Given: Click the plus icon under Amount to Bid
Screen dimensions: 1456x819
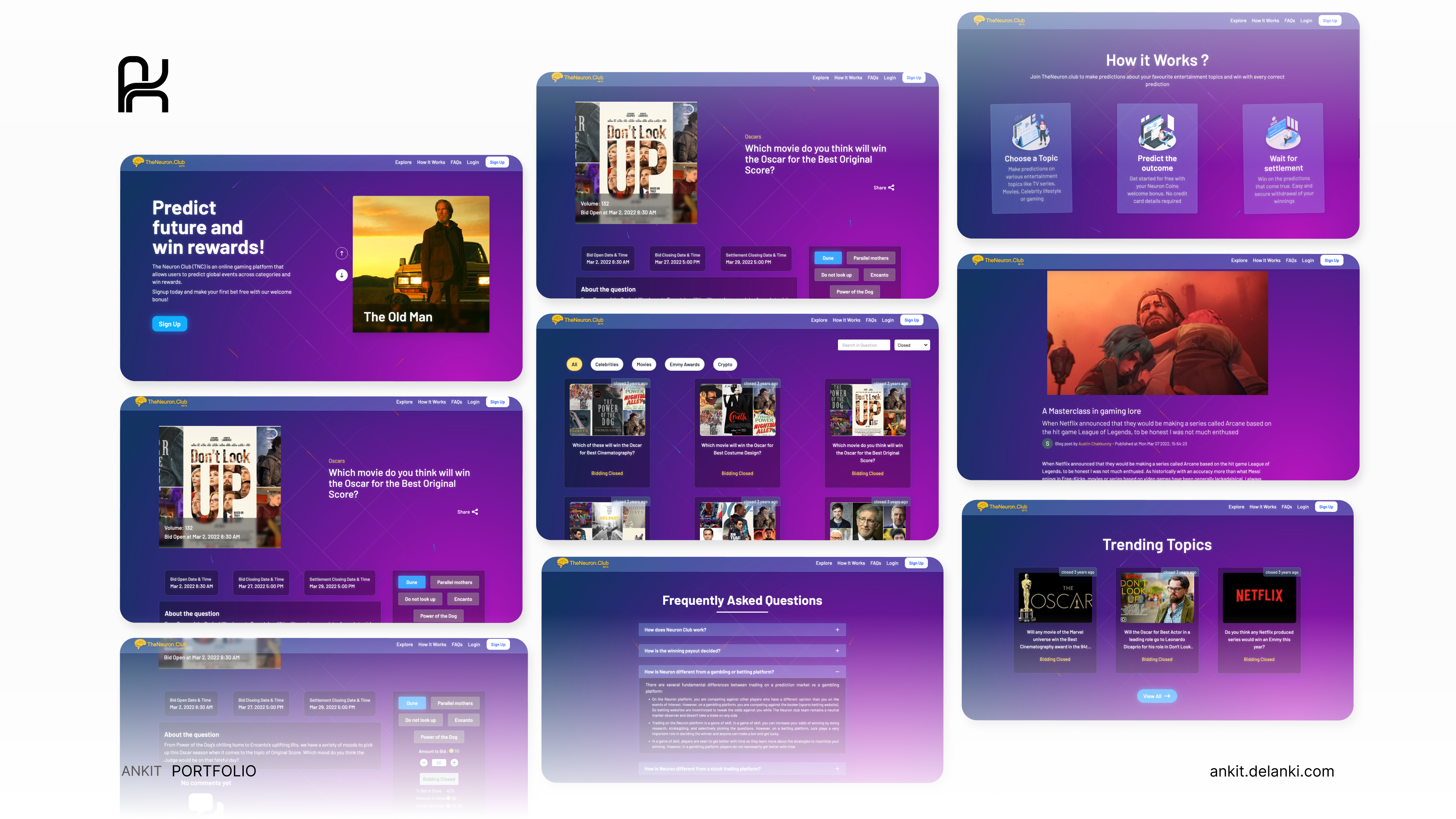Looking at the screenshot, I should point(454,763).
